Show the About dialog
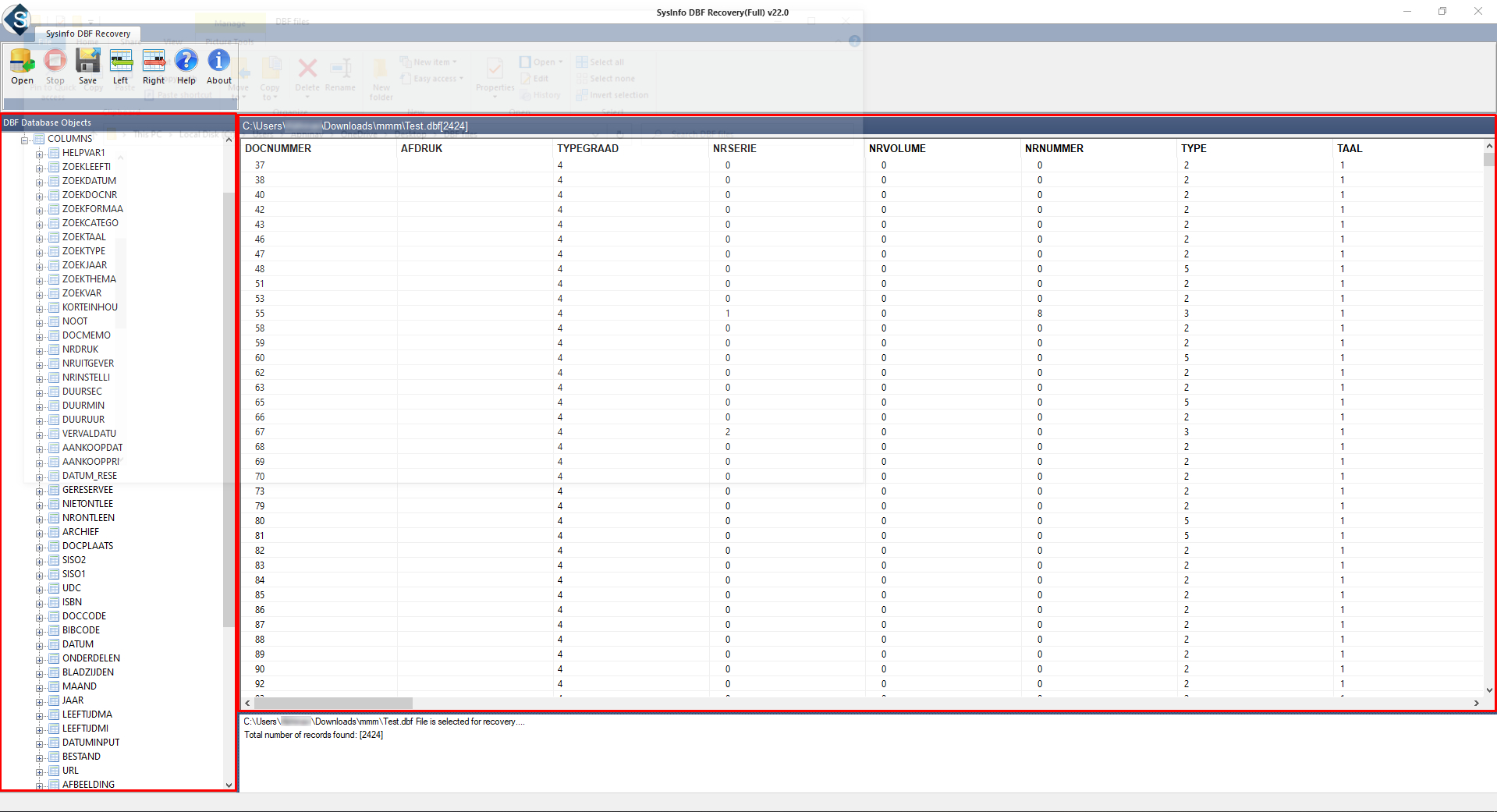This screenshot has height=812, width=1497. pos(218,67)
